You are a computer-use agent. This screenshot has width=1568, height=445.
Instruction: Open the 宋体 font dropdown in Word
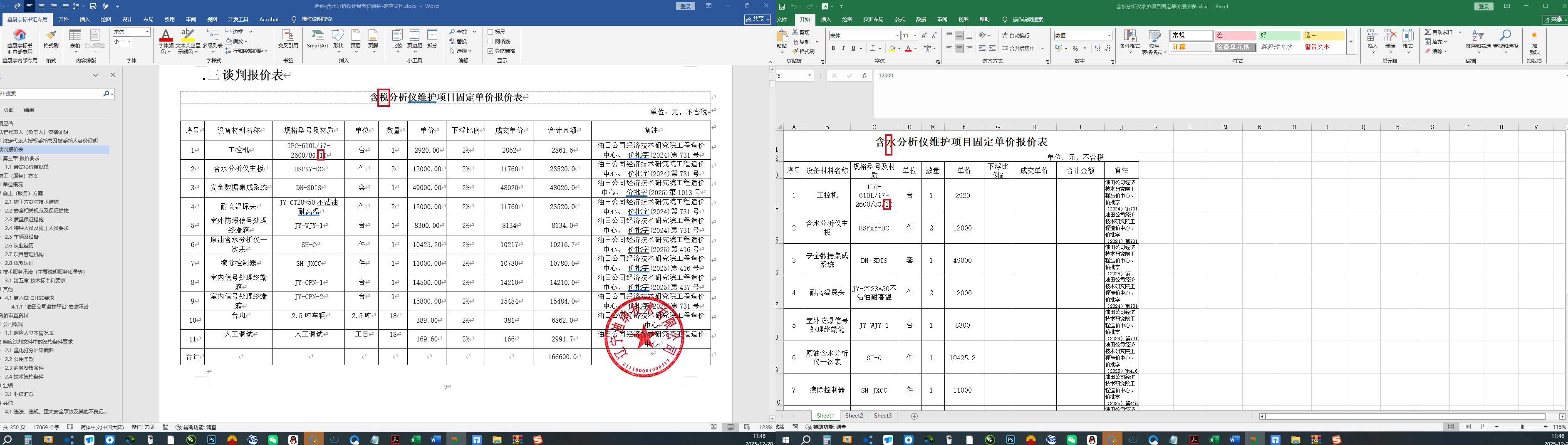click(x=147, y=32)
